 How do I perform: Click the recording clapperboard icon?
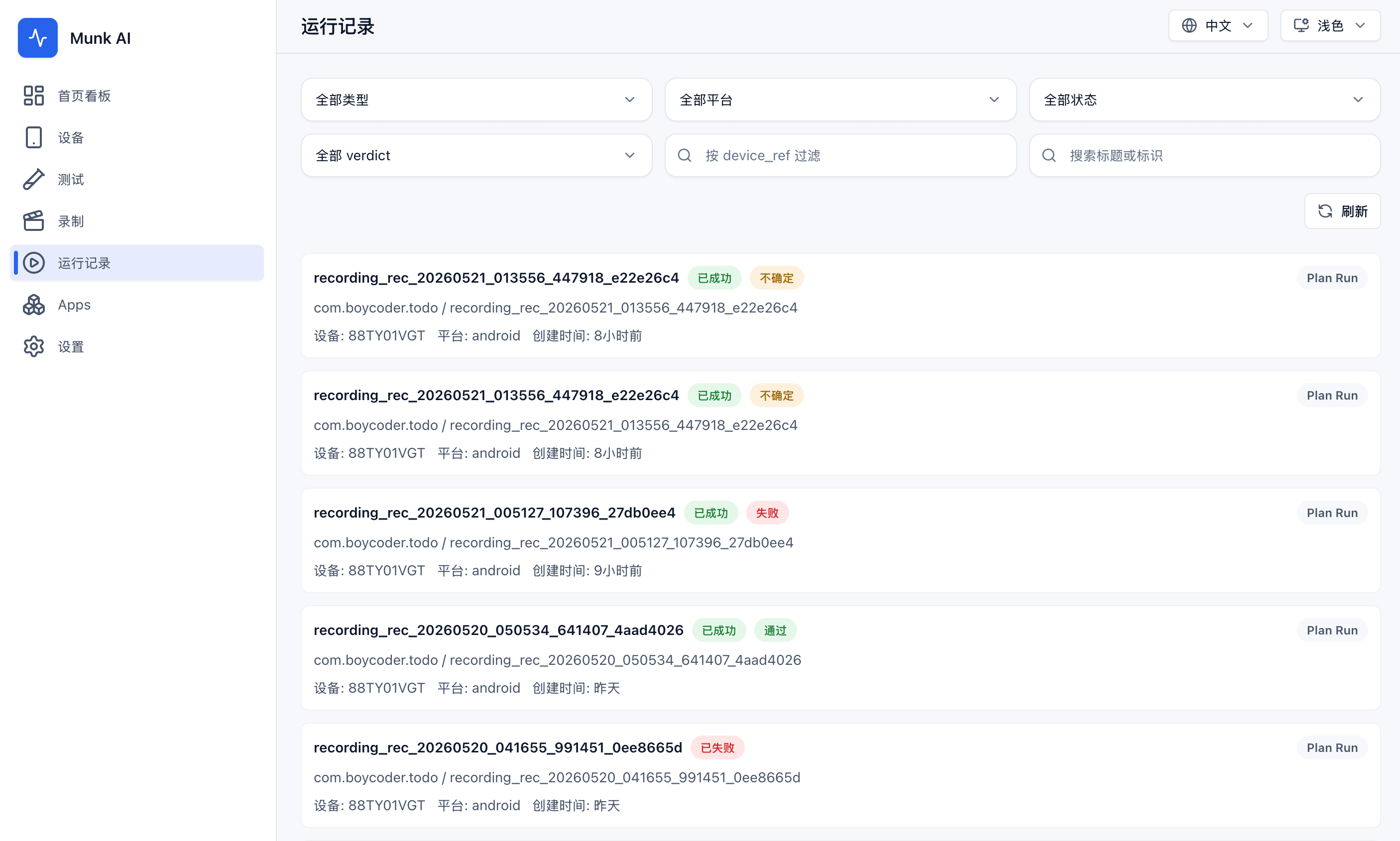tap(33, 221)
